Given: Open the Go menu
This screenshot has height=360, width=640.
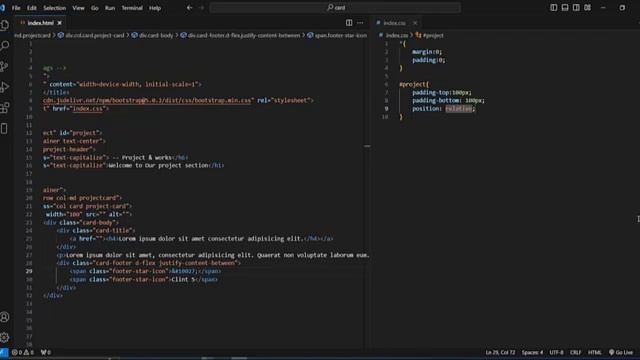Looking at the screenshot, I should click(x=95, y=8).
